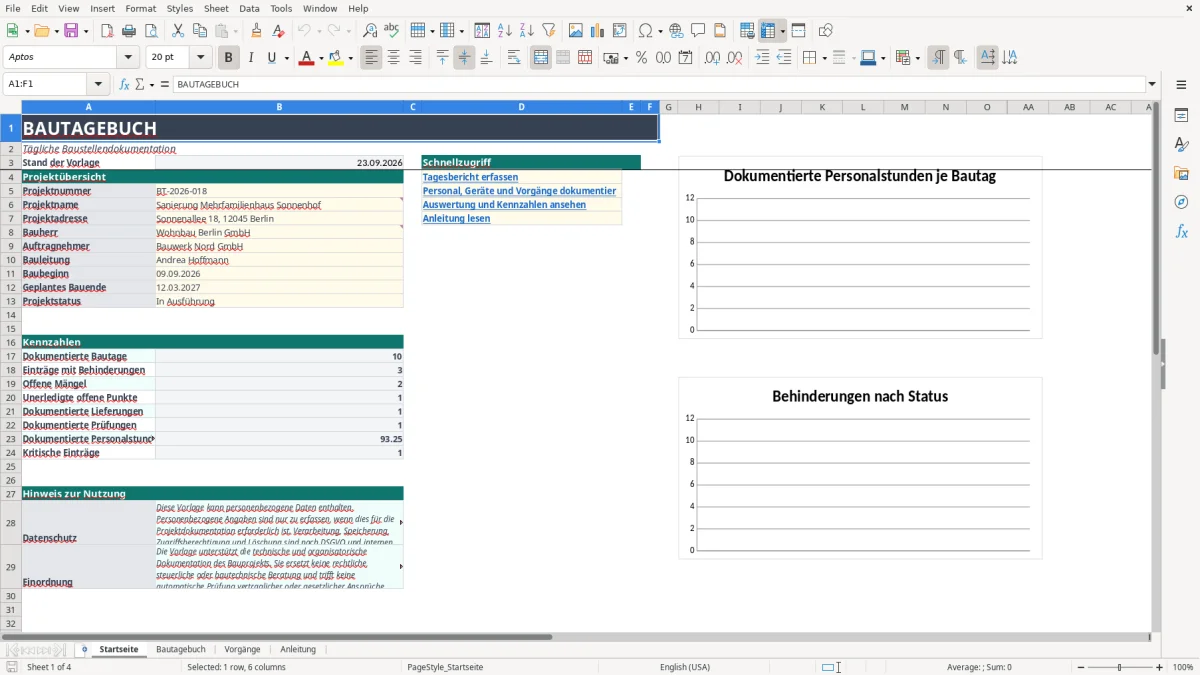This screenshot has height=675, width=1200.
Task: Export directly as PDF
Action: coord(106,31)
